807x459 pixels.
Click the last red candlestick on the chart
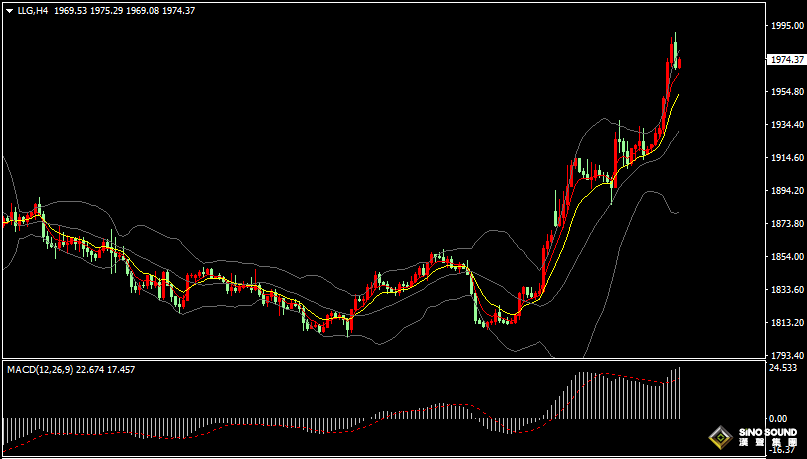pos(680,65)
